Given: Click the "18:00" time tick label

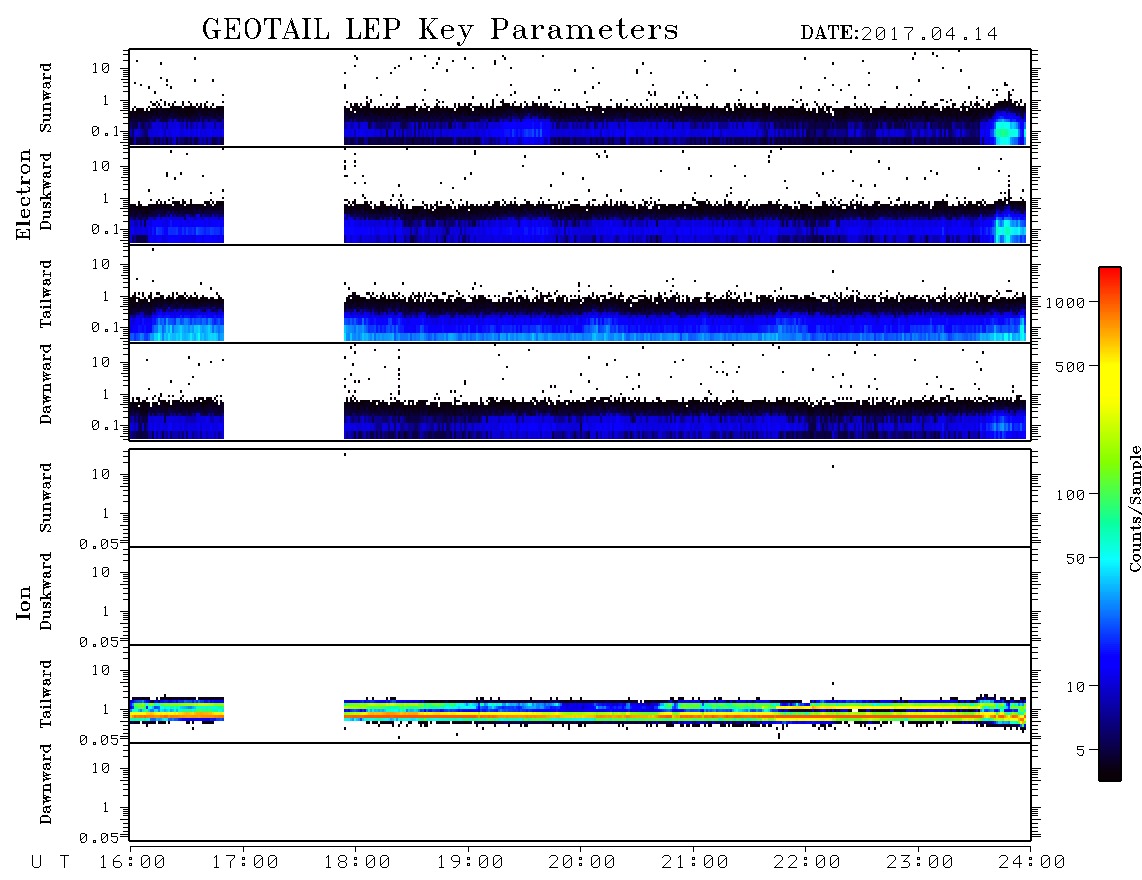Looking at the screenshot, I should tap(358, 863).
